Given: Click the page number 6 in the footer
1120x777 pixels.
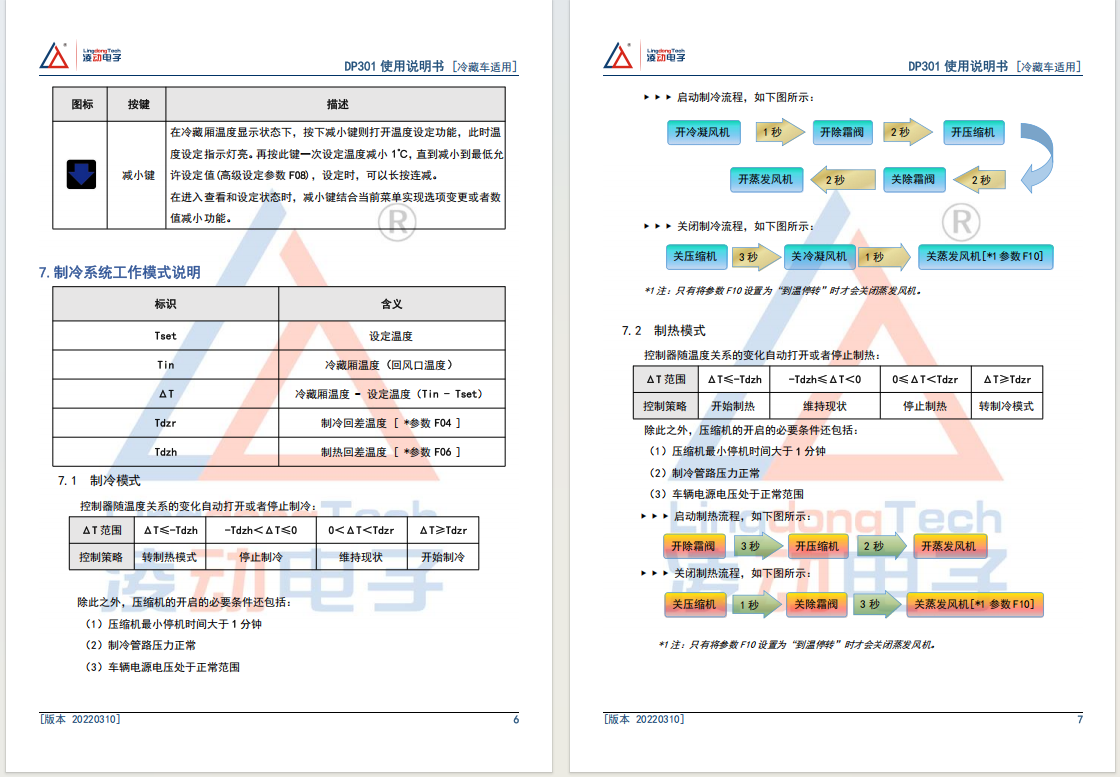Looking at the screenshot, I should pyautogui.click(x=516, y=719).
